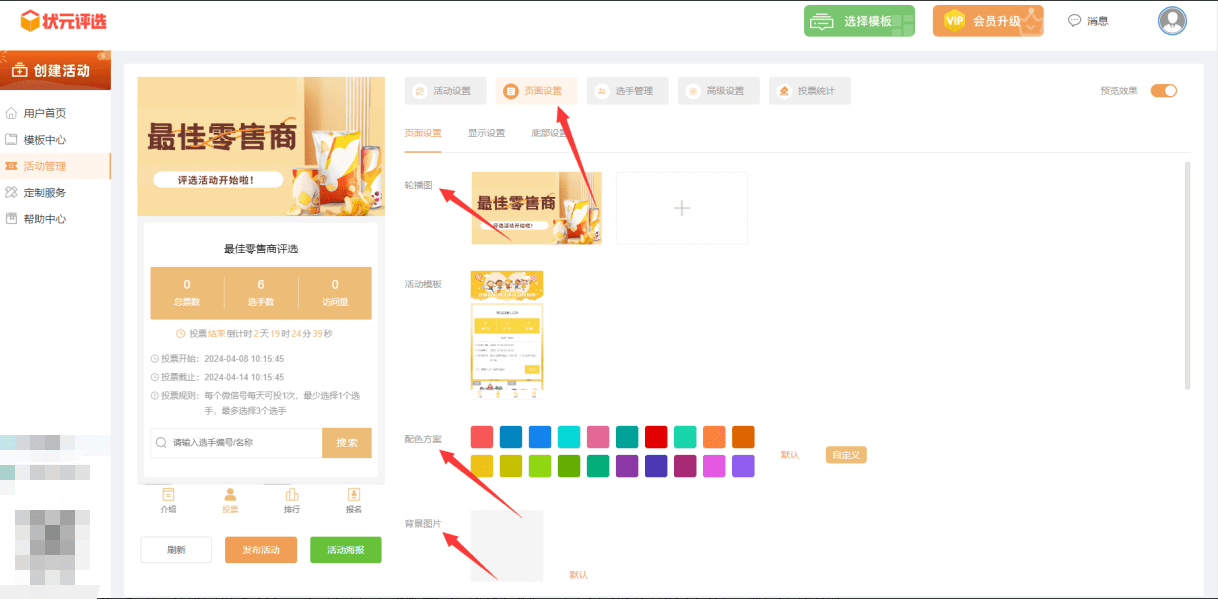1218x599 pixels.
Task: Select the 报名 signup icon
Action: click(353, 500)
